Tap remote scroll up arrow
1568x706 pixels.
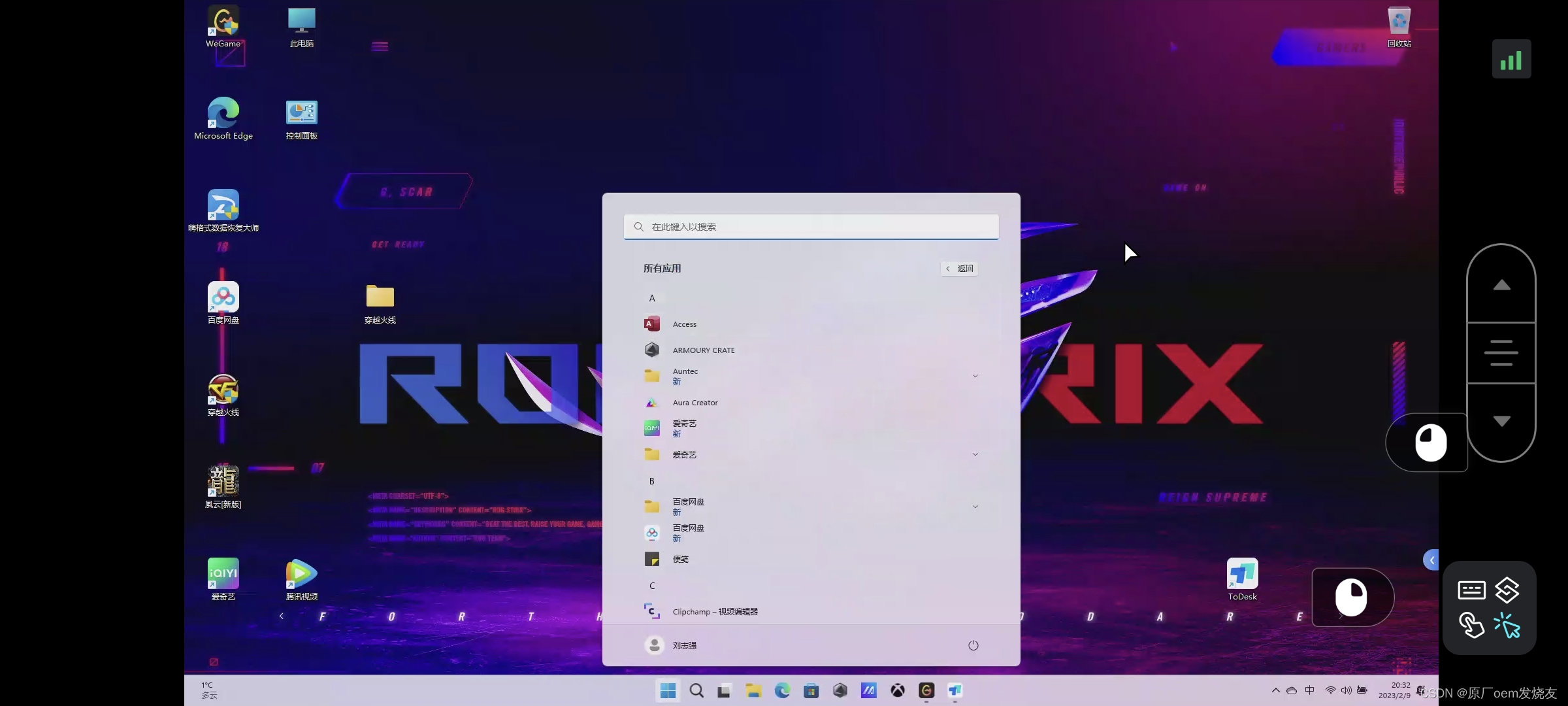pyautogui.click(x=1501, y=285)
